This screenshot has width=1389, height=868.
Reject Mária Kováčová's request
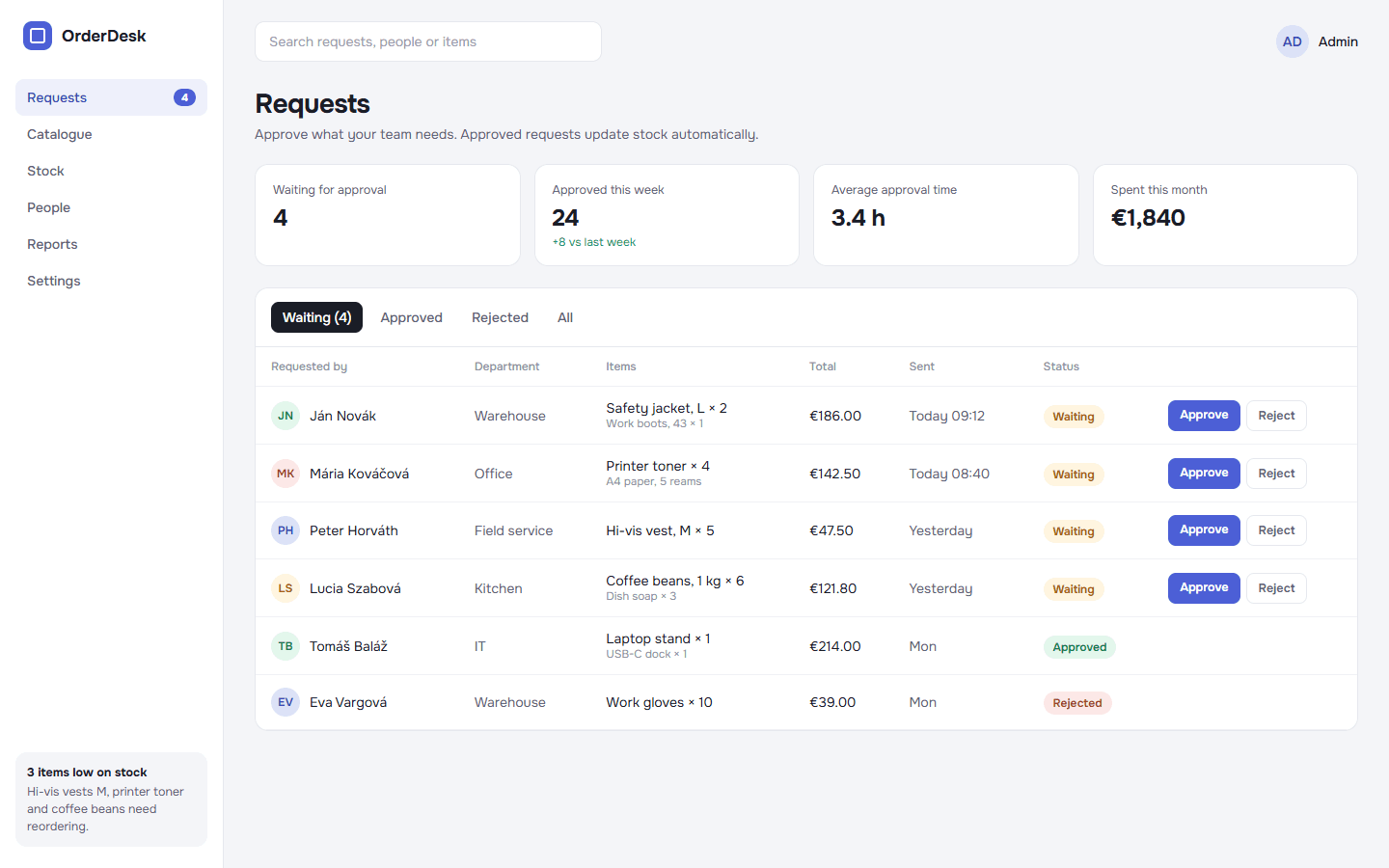pos(1276,474)
